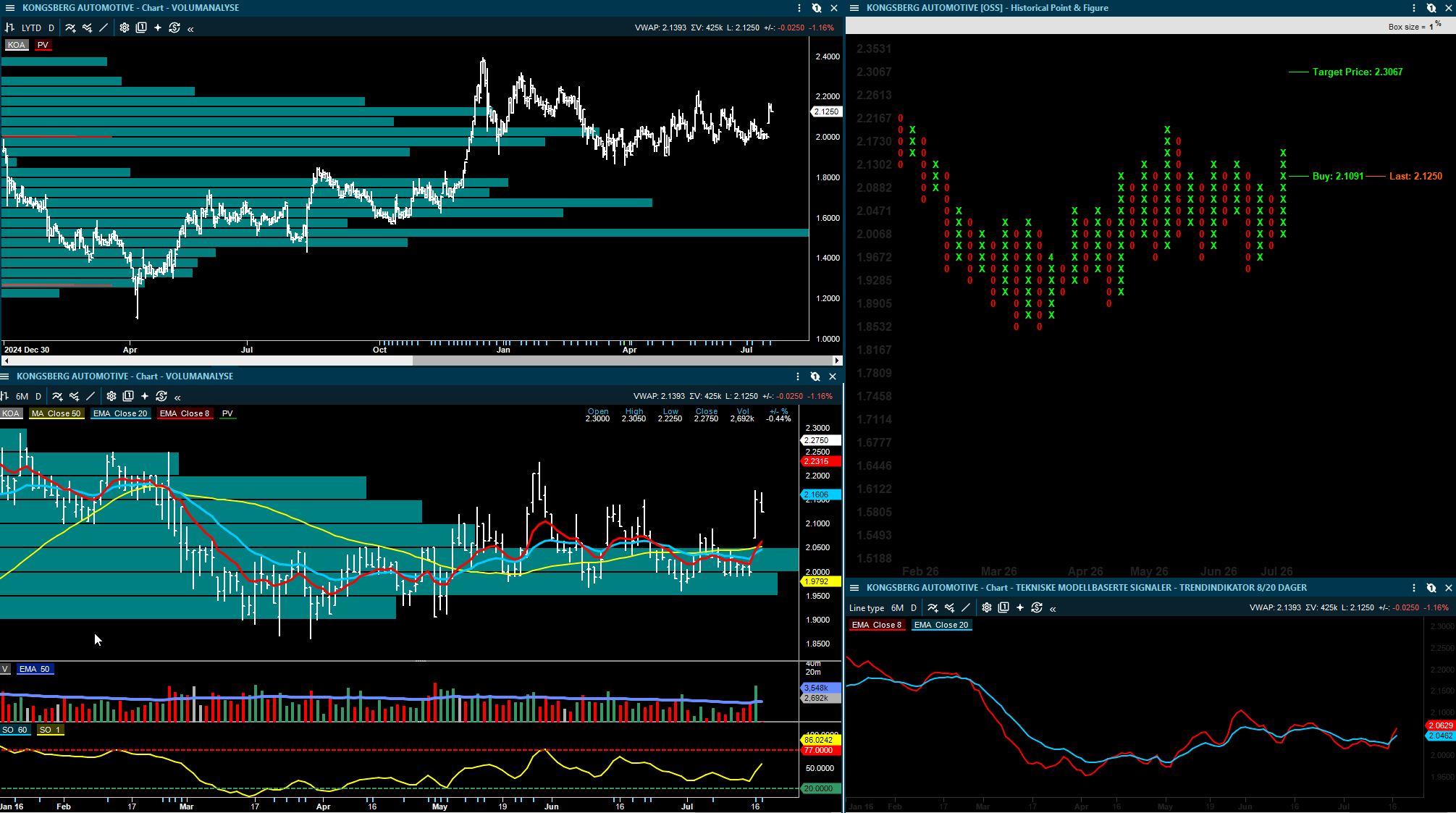Image resolution: width=1456 pixels, height=813 pixels.
Task: Open chart settings gear in the LYTD chart toolbar
Action: point(125,28)
